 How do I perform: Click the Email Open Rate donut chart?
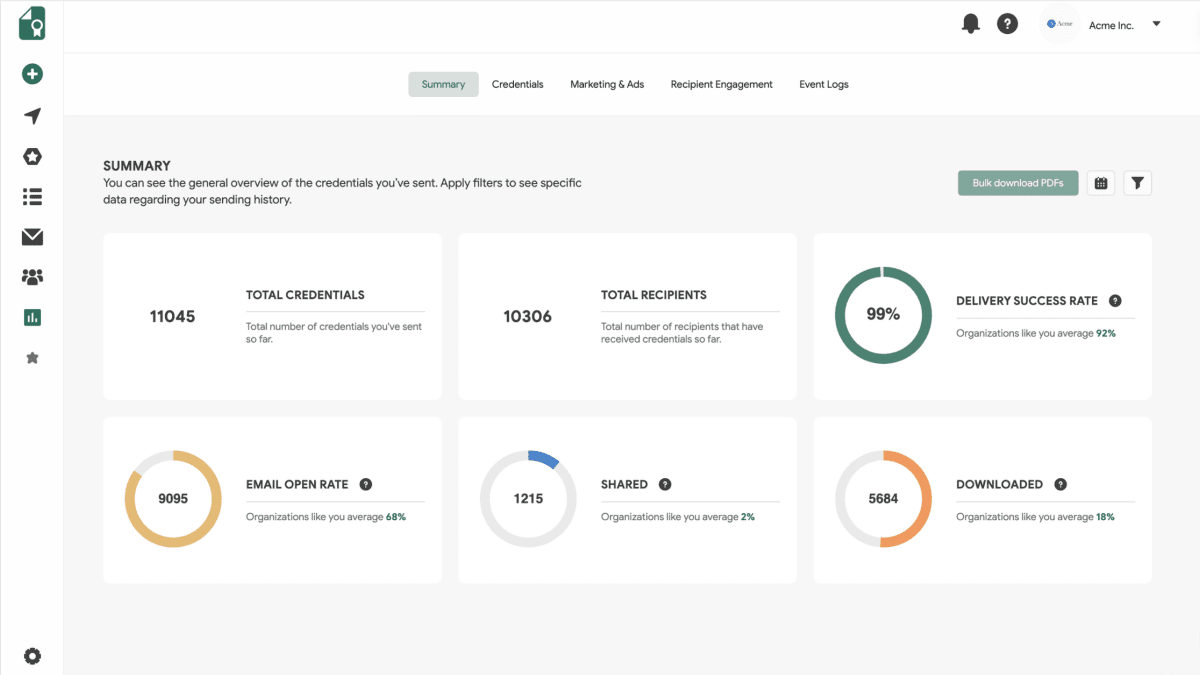[173, 499]
